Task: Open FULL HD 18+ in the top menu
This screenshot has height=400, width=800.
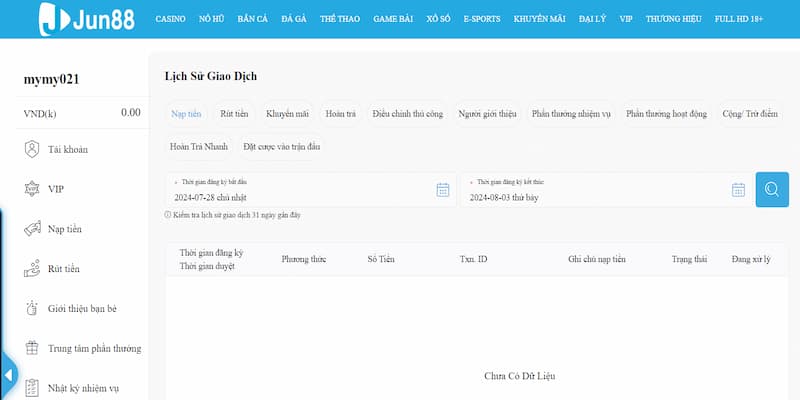Action: (739, 19)
